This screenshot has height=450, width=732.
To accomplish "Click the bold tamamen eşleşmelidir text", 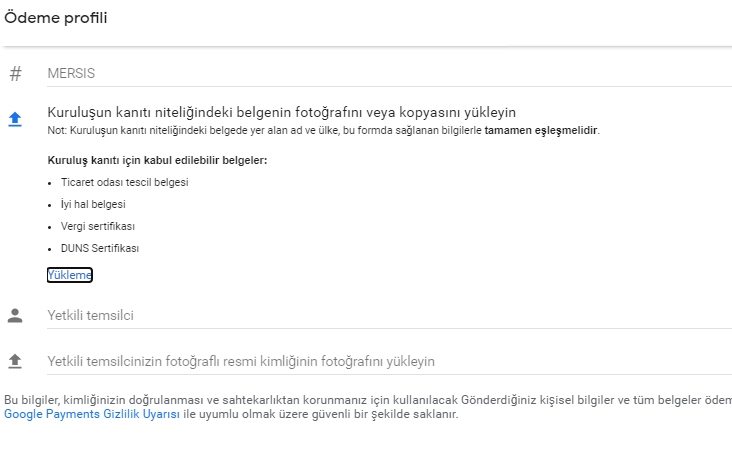I will click(x=541, y=130).
